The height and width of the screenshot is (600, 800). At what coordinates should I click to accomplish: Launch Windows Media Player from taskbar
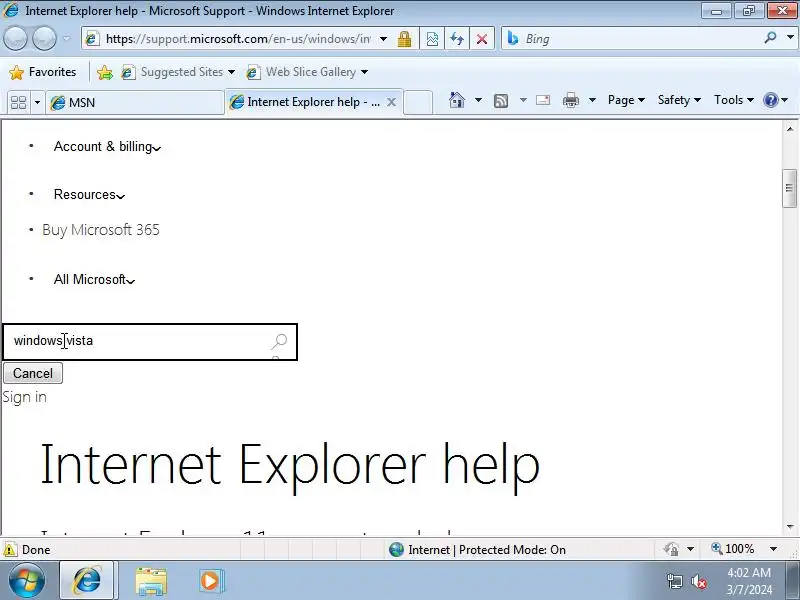click(x=210, y=581)
